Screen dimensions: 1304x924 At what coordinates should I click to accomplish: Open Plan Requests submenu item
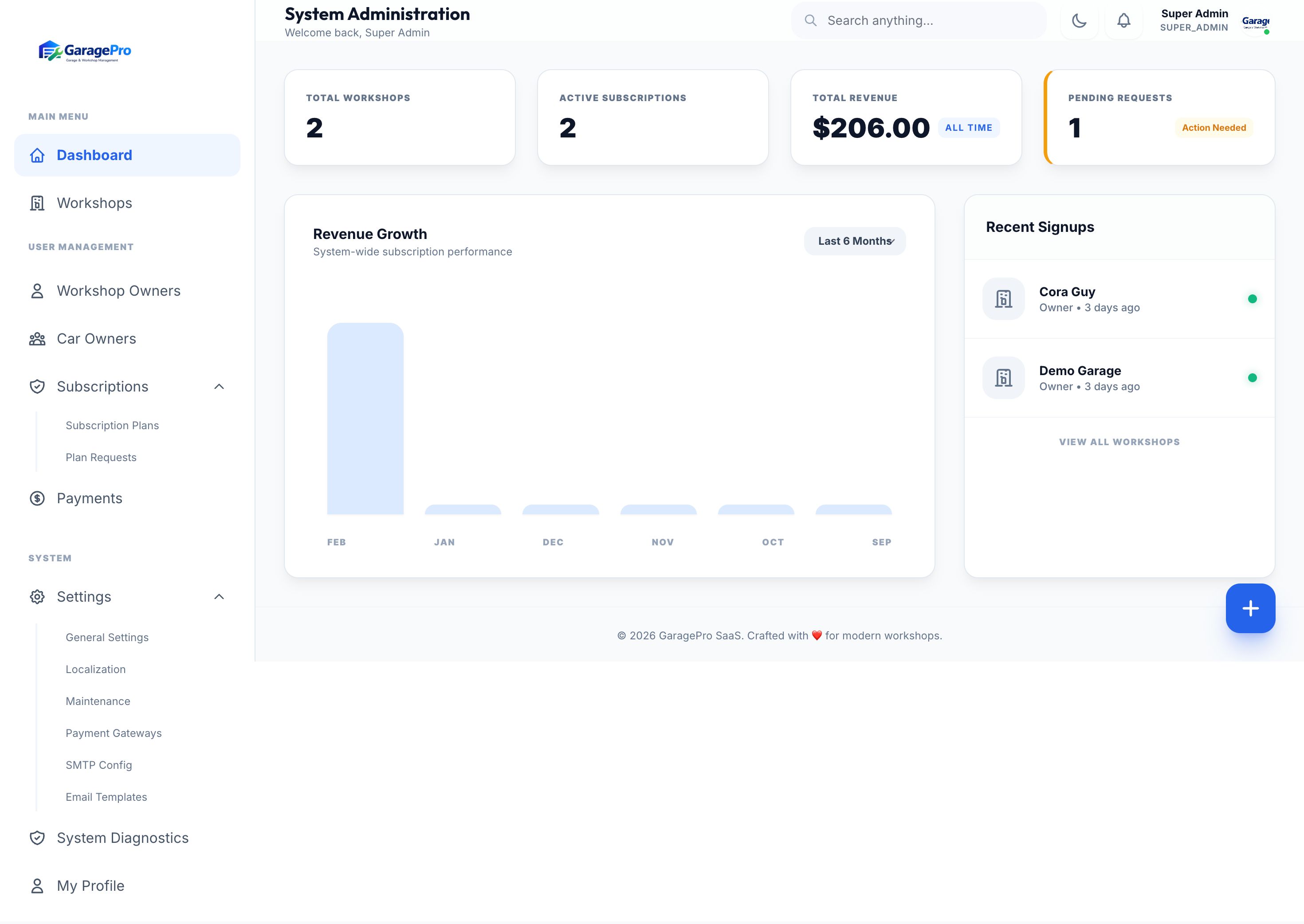click(101, 458)
